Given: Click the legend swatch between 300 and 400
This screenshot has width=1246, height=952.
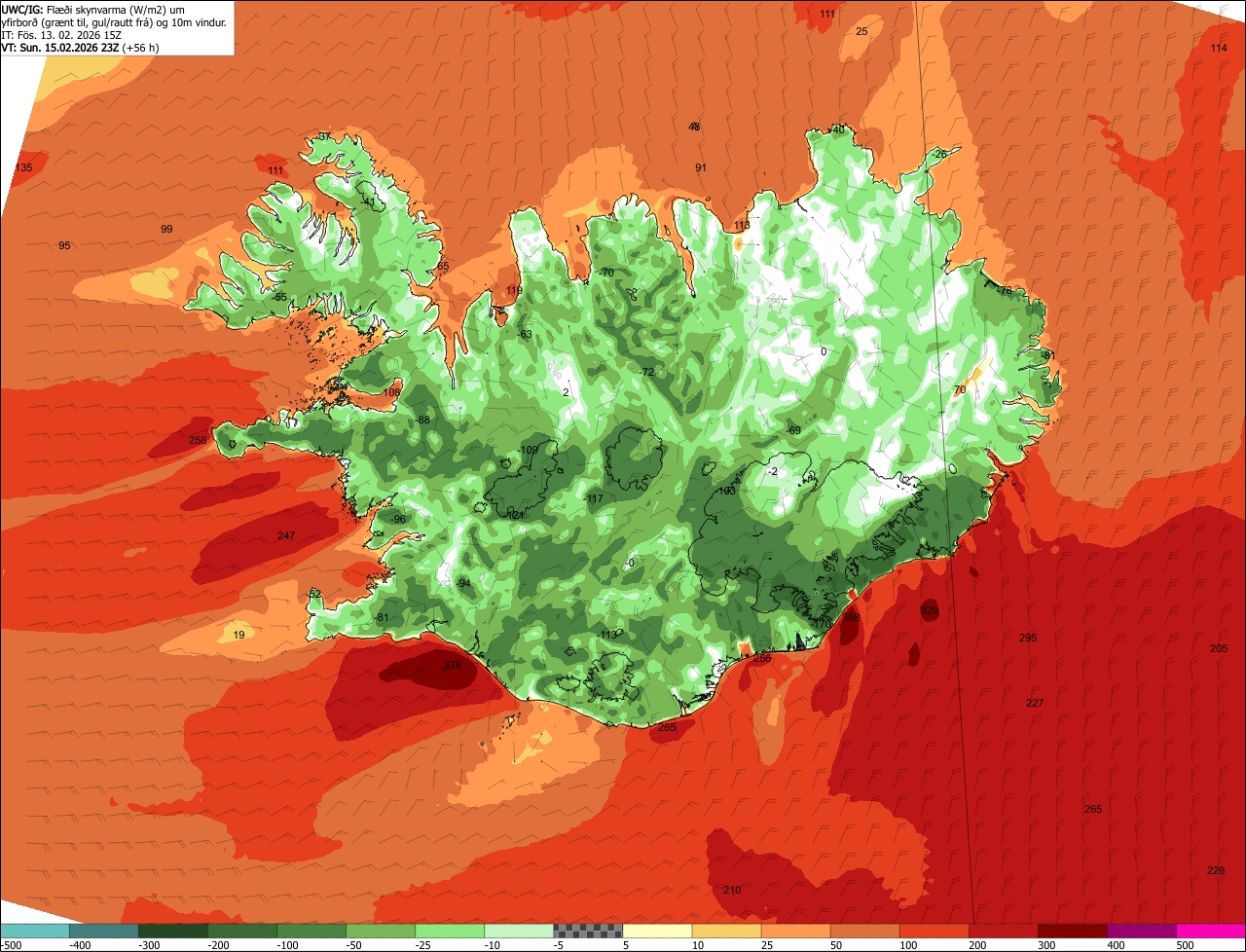Looking at the screenshot, I should point(1073,931).
